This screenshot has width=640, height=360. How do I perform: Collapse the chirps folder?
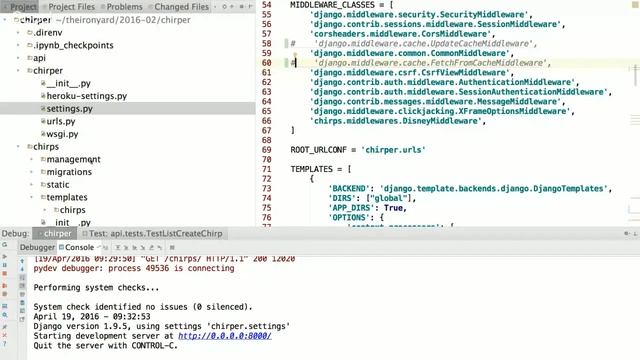18,146
